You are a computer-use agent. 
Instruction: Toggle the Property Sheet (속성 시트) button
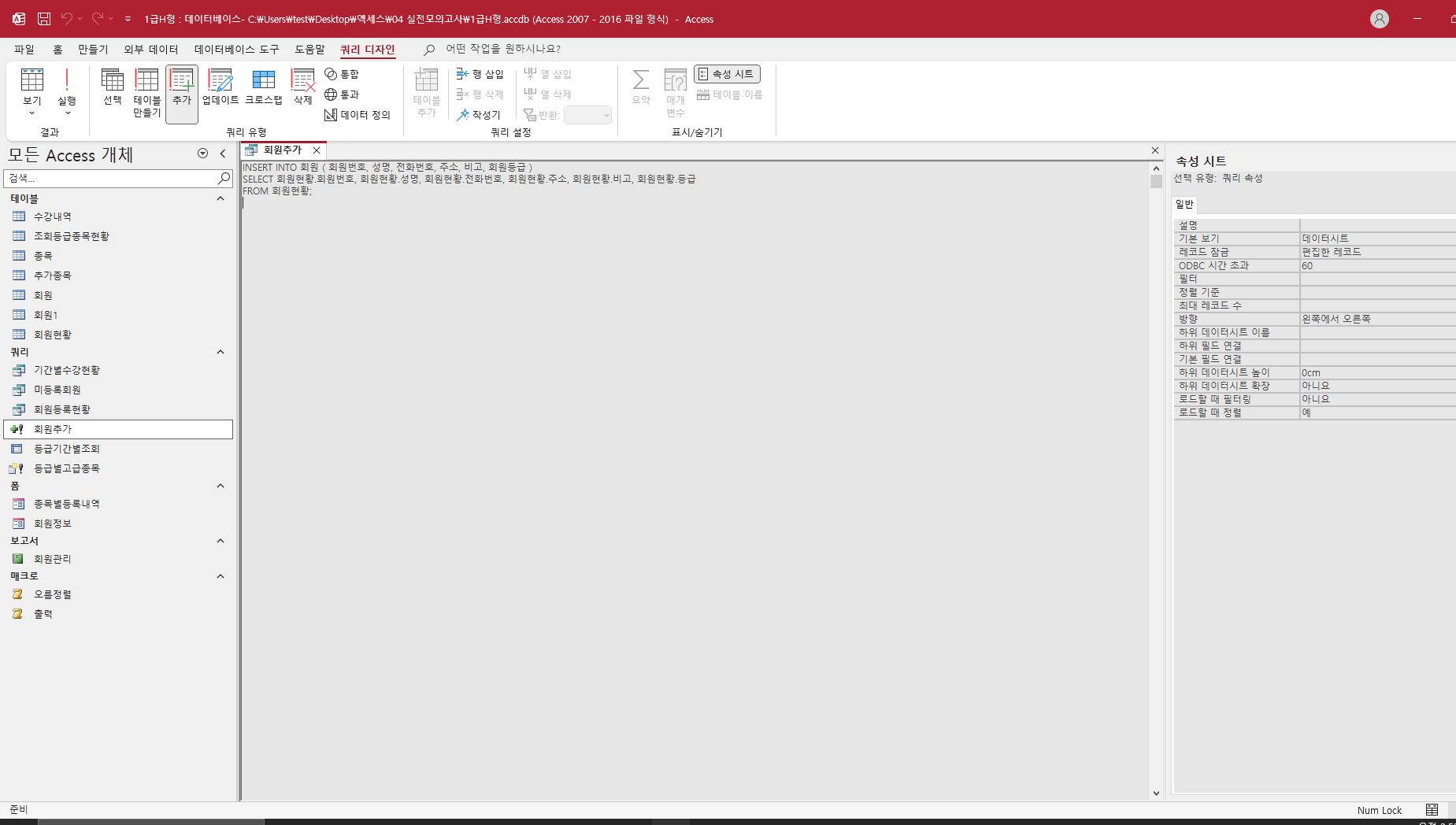coord(726,74)
